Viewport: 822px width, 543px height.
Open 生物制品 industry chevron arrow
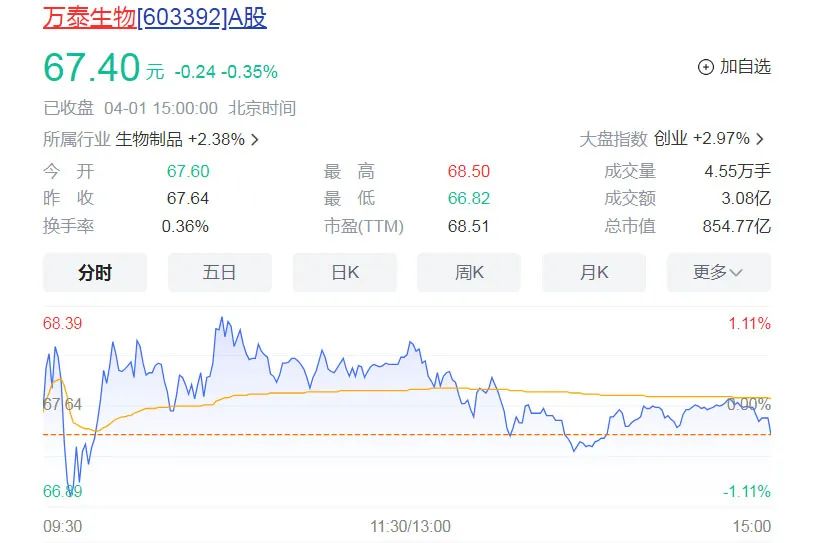pos(255,139)
